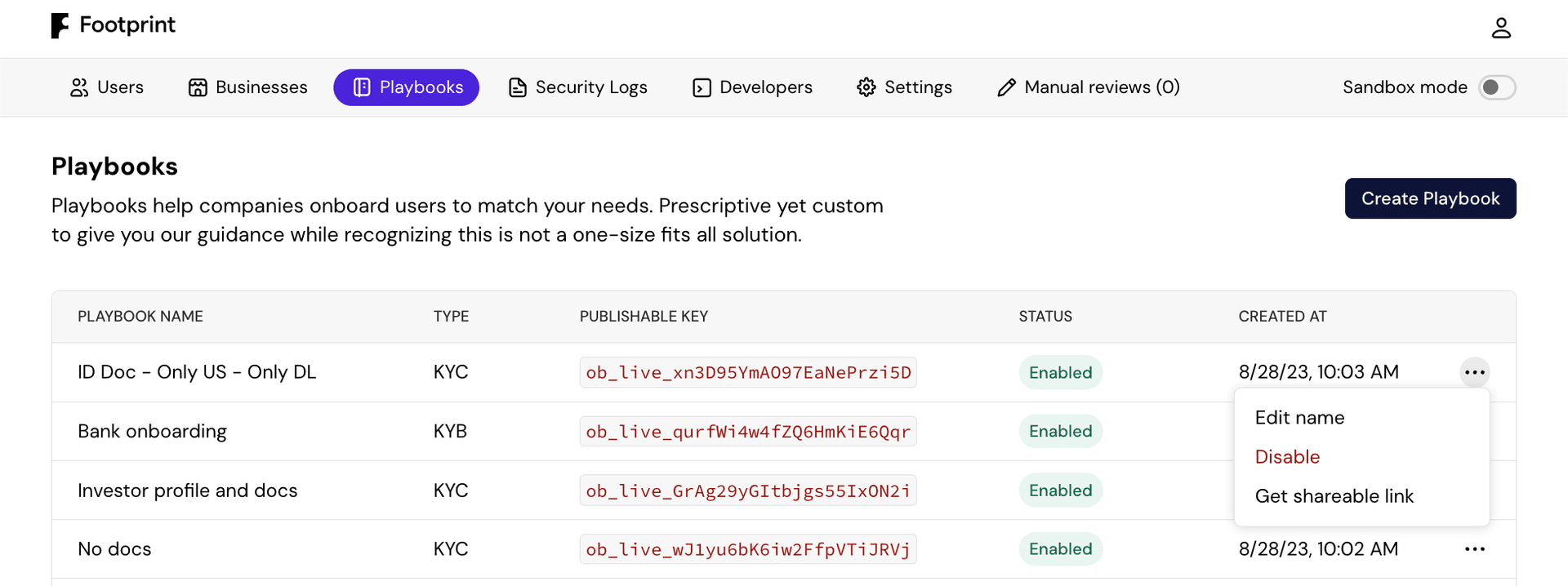Click the Footprint logo icon
The height and width of the screenshot is (586, 1568).
[x=60, y=26]
